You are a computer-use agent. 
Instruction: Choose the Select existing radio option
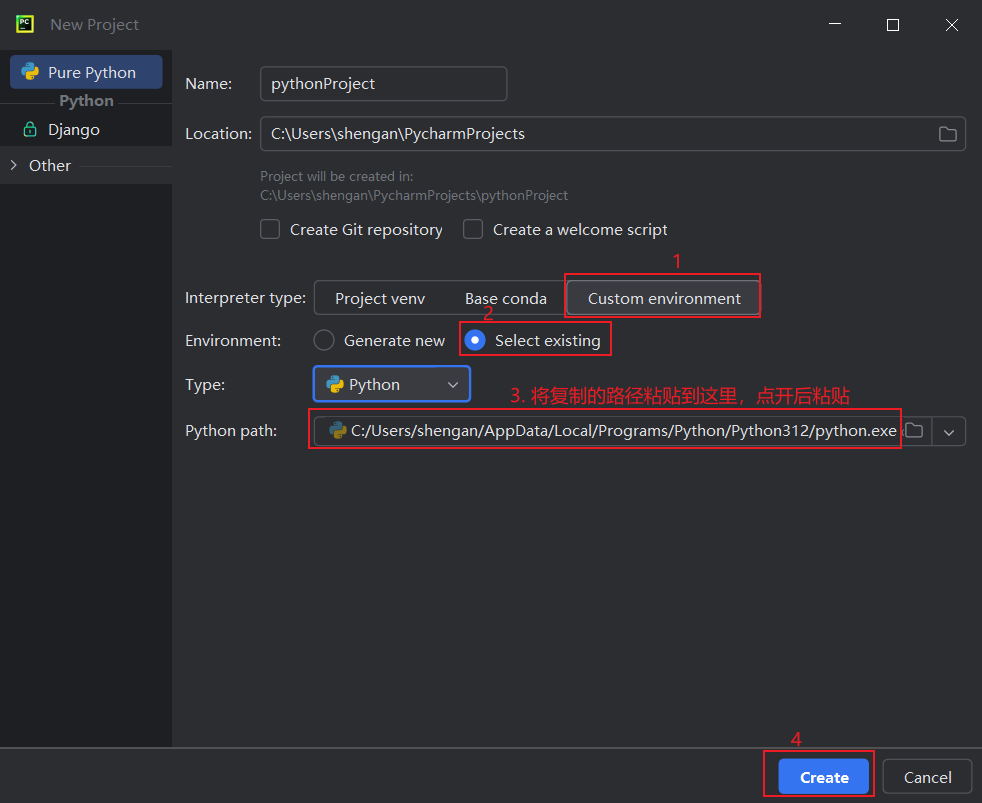click(476, 341)
